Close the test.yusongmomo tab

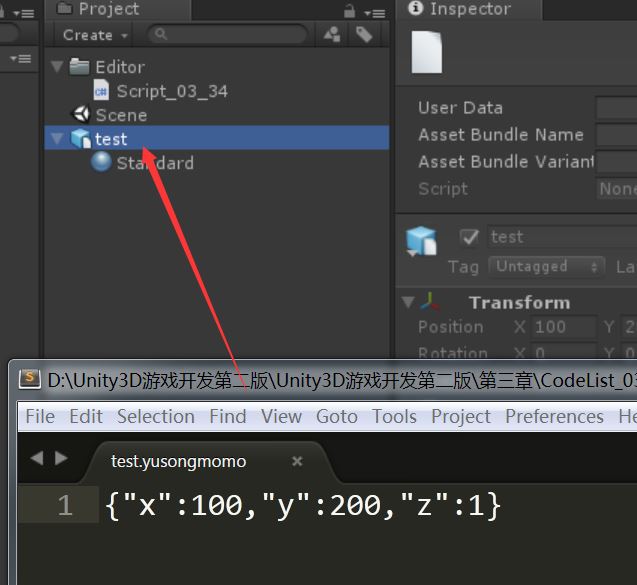297,461
